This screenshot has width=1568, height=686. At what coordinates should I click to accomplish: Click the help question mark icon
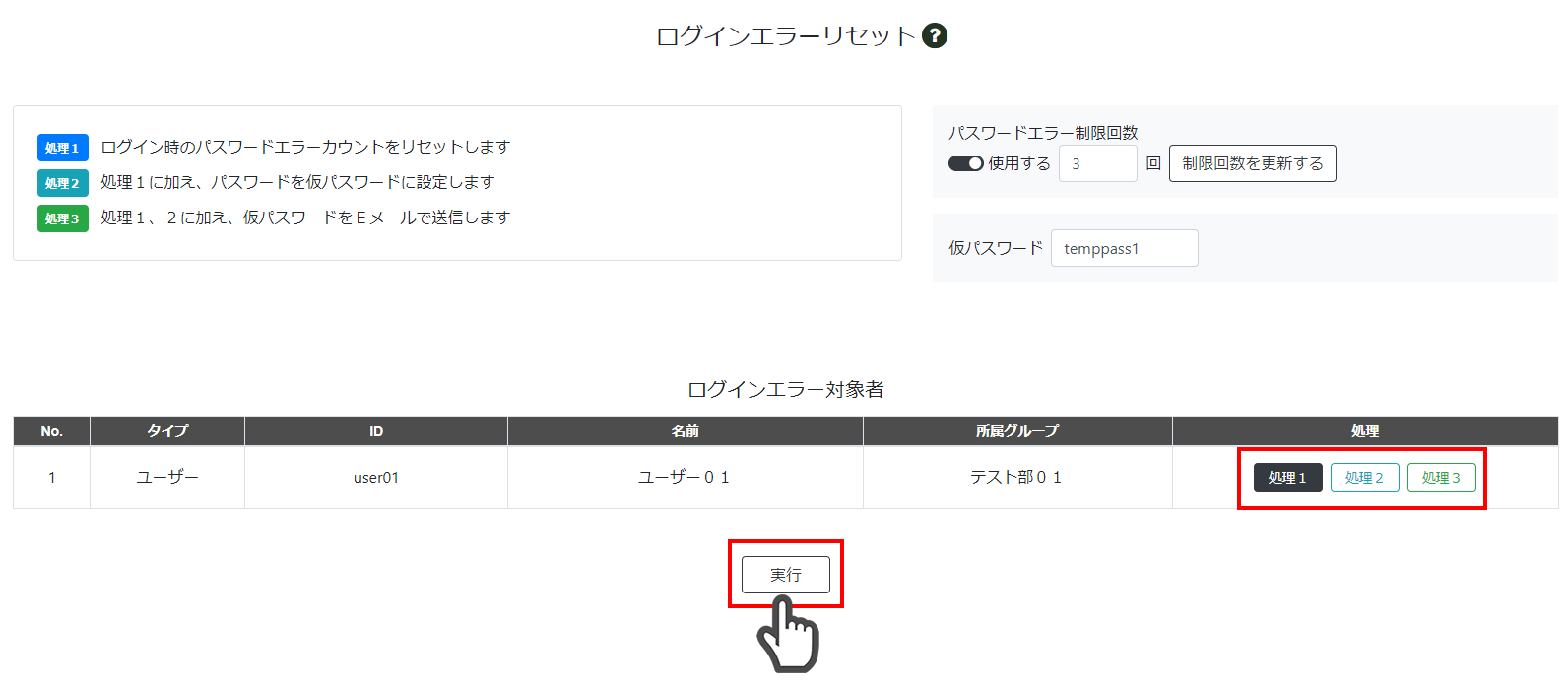tap(934, 36)
